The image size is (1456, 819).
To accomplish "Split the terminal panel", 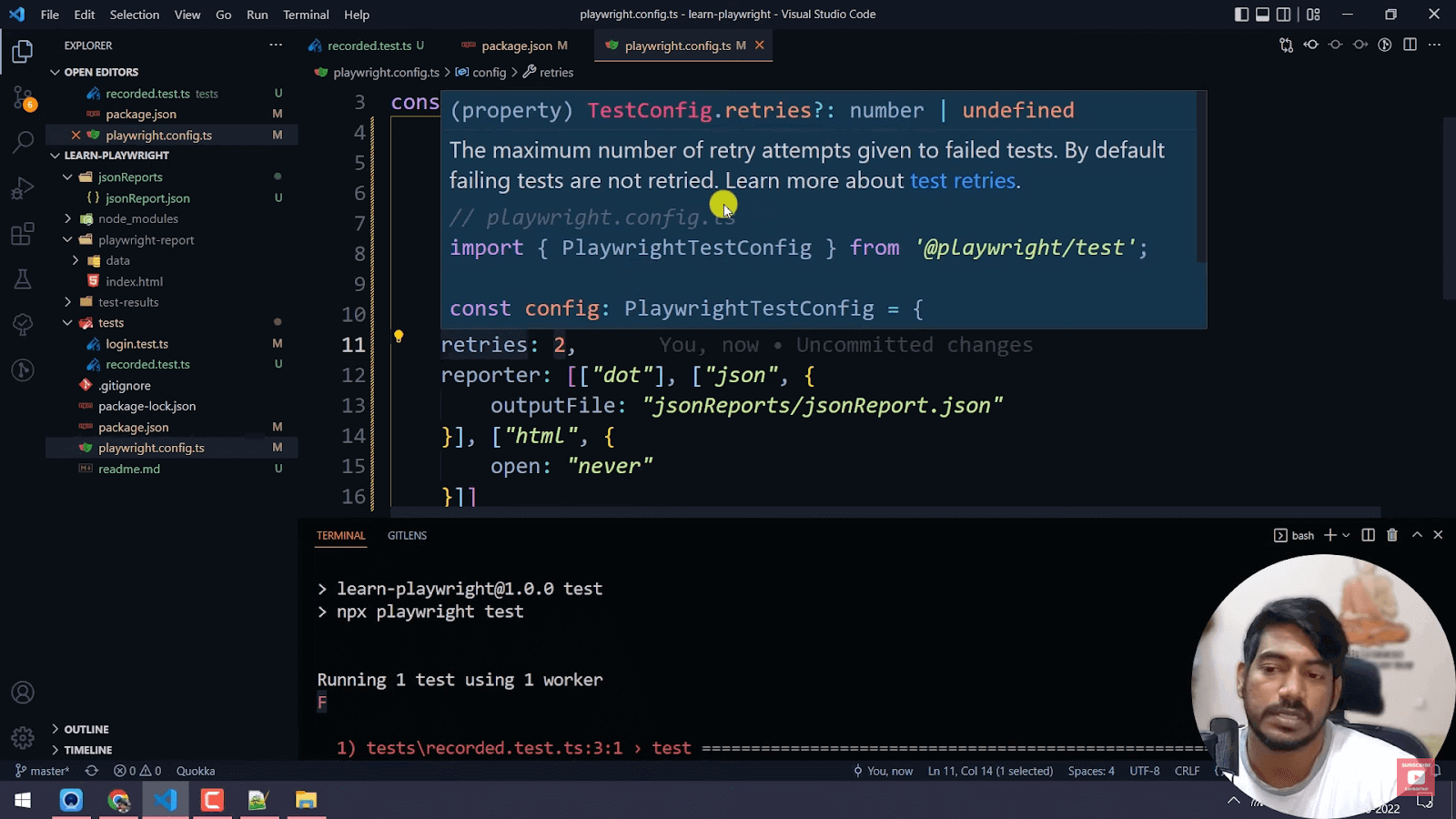I will pos(1368,535).
